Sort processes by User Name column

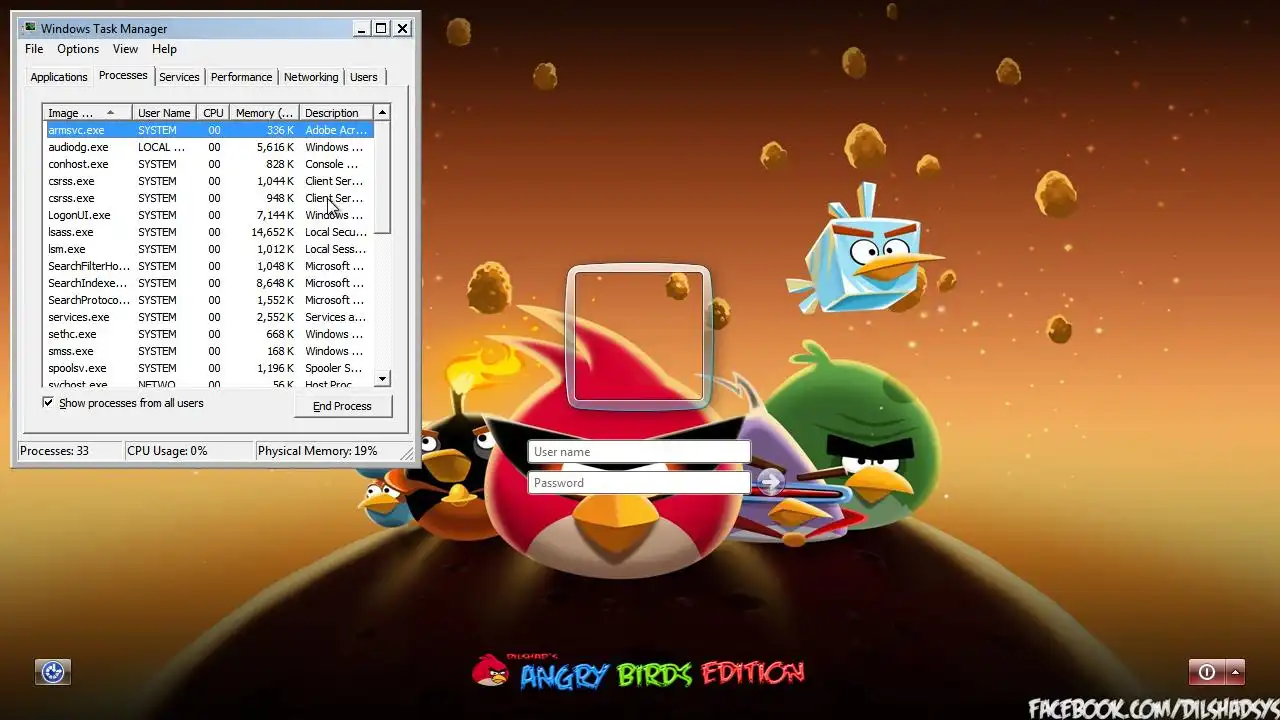pos(164,113)
